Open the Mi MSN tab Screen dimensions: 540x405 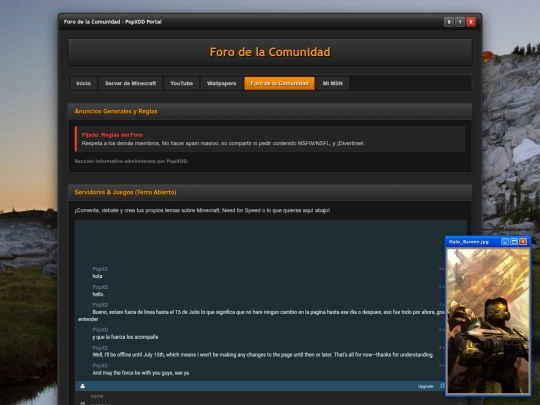(333, 83)
